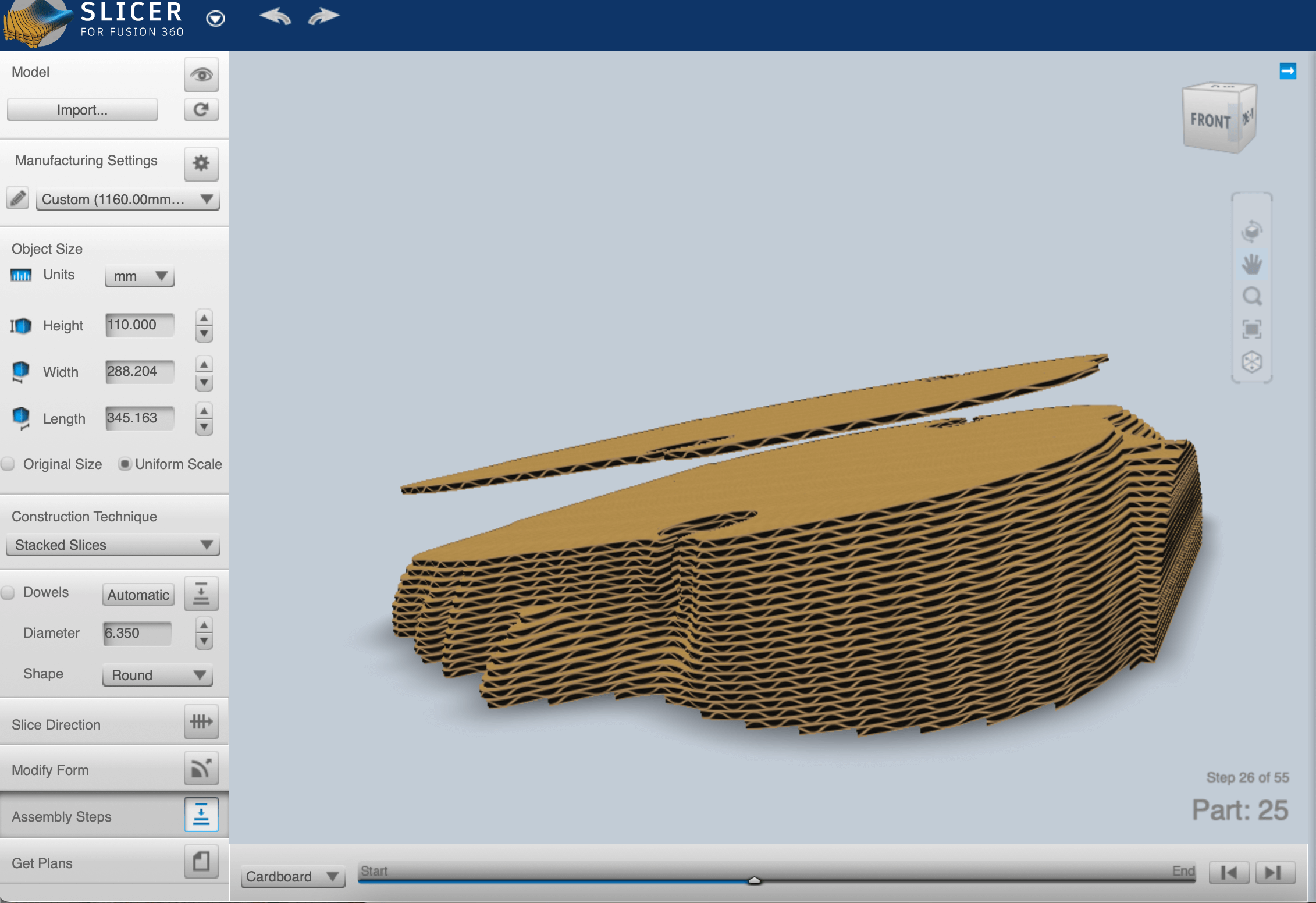Jump to End on assembly timeline
The width and height of the screenshot is (1316, 903).
[1183, 871]
